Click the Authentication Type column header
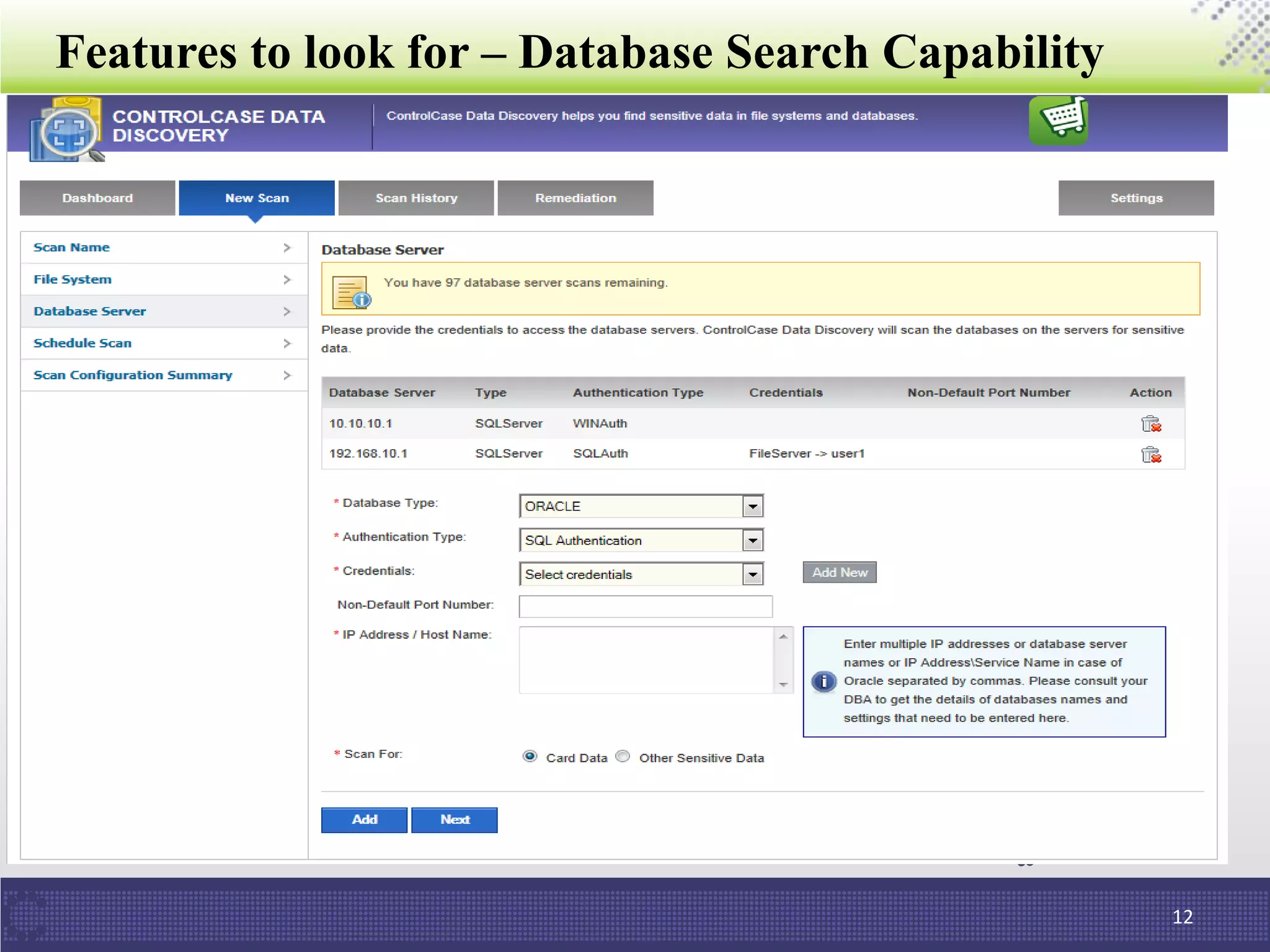 [x=638, y=392]
